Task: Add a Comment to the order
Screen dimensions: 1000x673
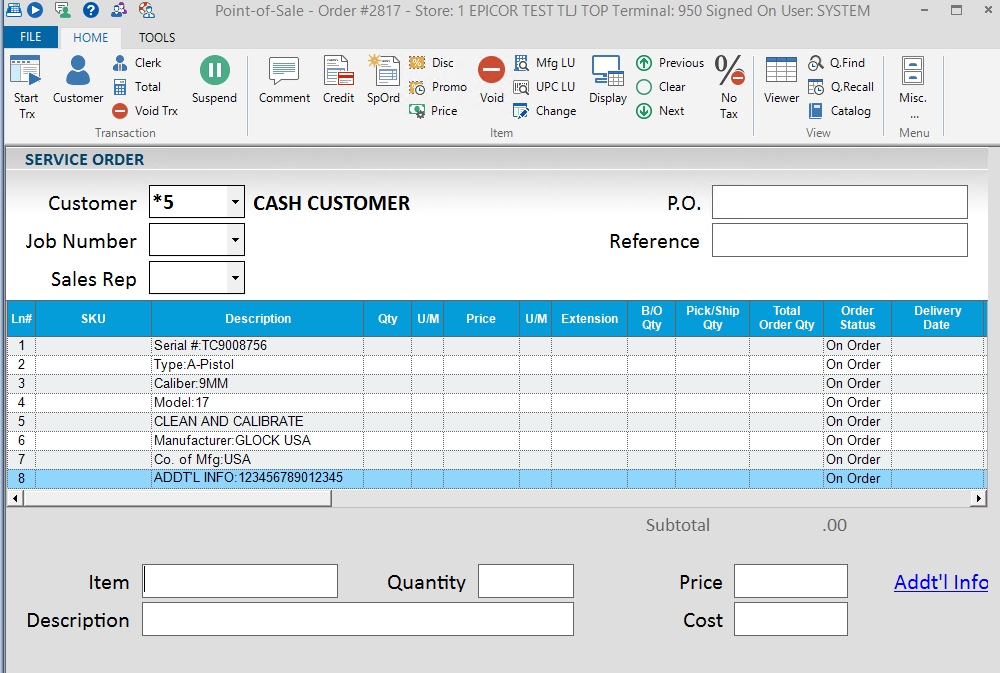Action: point(284,80)
